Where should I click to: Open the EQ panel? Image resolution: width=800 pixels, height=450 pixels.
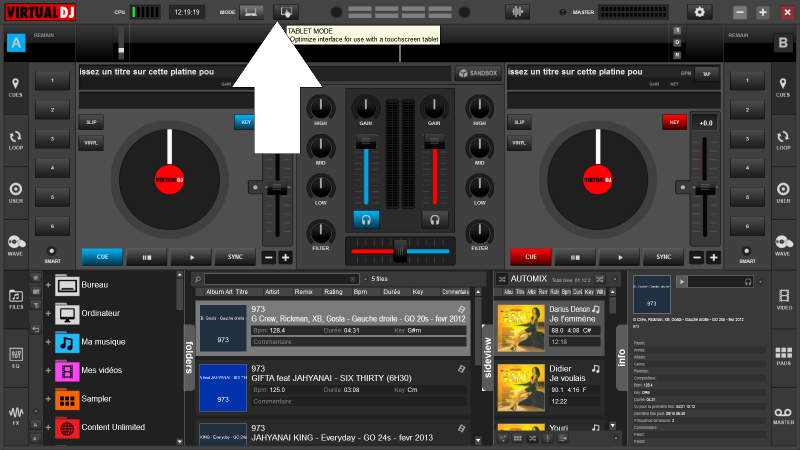coord(15,358)
